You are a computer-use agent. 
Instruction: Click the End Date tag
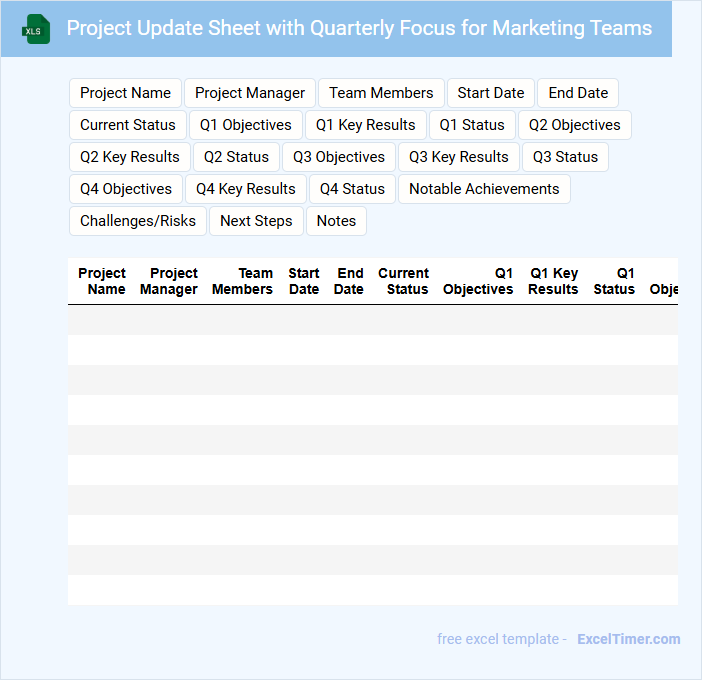[578, 93]
